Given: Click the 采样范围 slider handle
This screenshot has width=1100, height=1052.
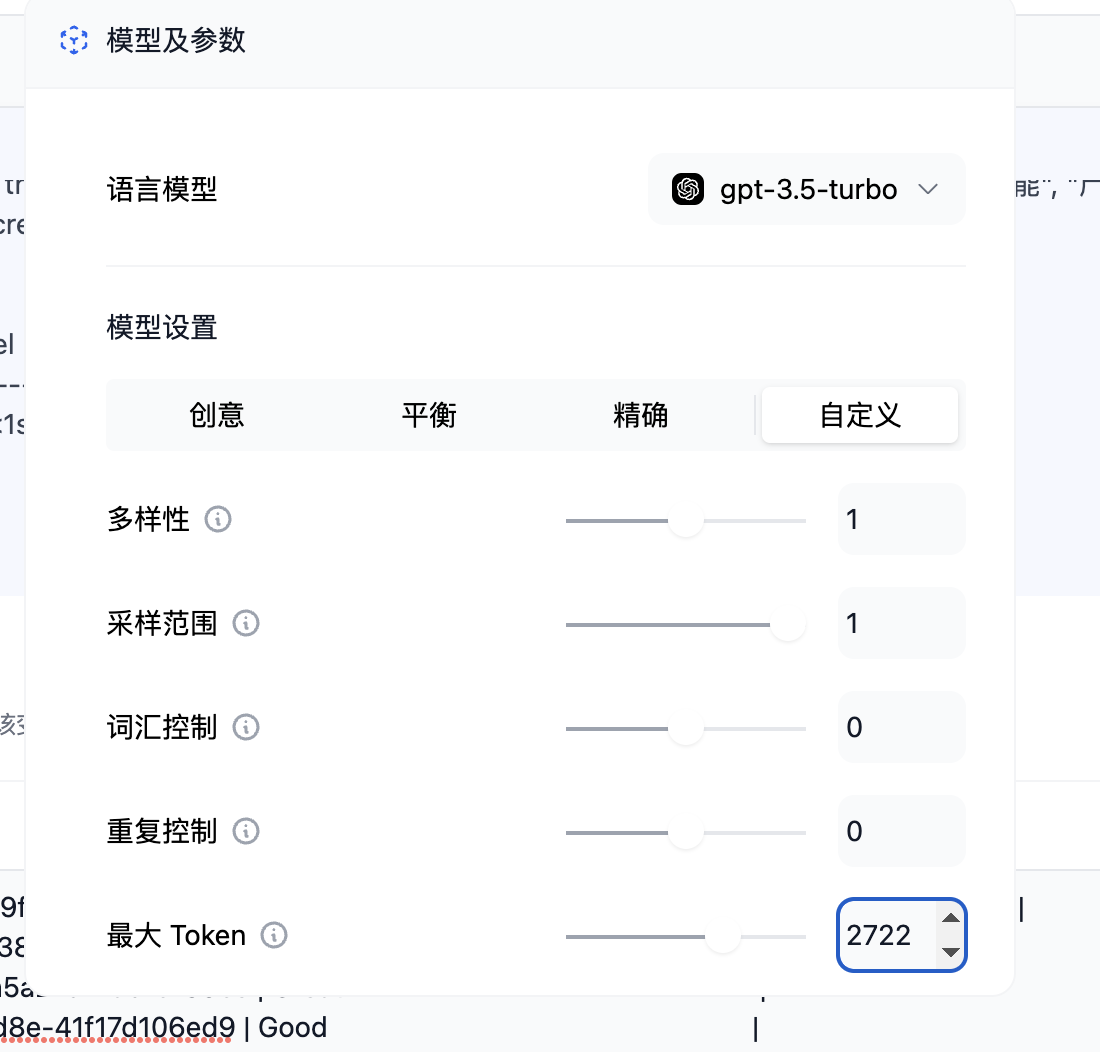Looking at the screenshot, I should pos(787,623).
